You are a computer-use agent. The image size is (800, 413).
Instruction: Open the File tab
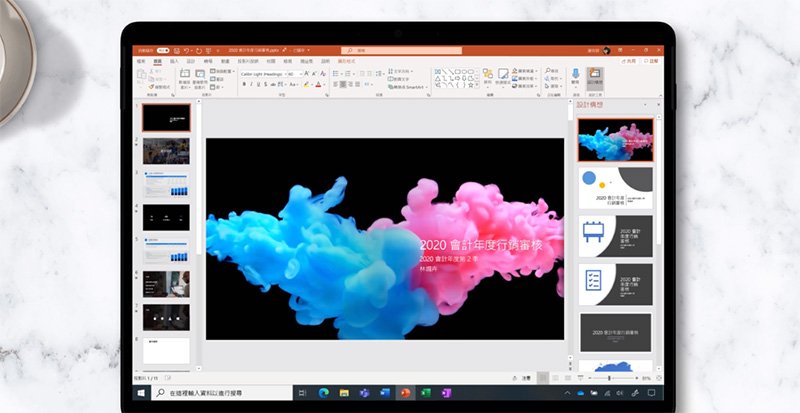[x=141, y=61]
